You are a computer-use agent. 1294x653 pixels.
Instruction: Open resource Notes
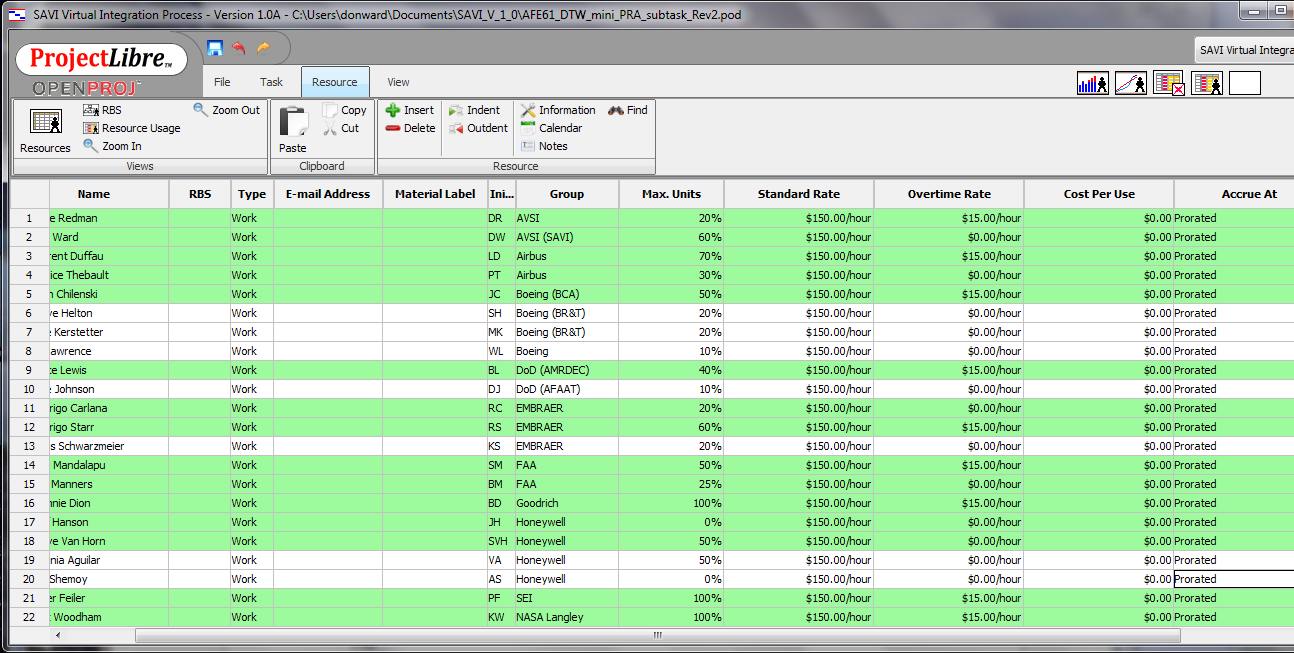[x=544, y=146]
